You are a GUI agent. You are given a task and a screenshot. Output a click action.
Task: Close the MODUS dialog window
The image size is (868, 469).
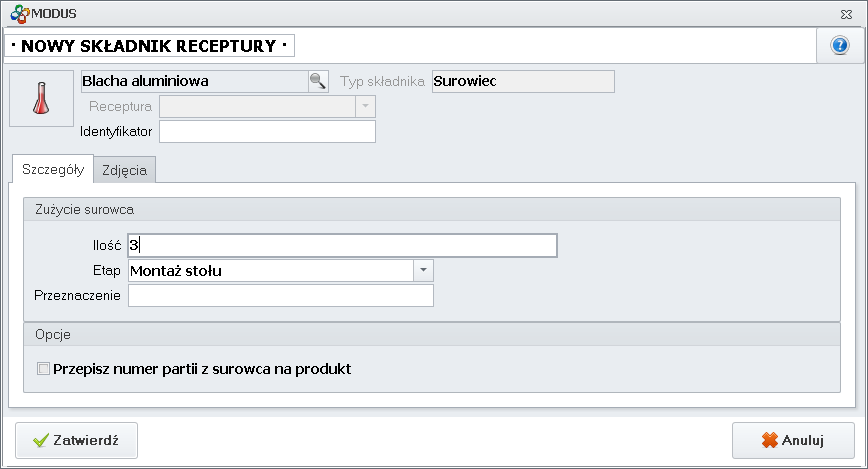click(846, 14)
